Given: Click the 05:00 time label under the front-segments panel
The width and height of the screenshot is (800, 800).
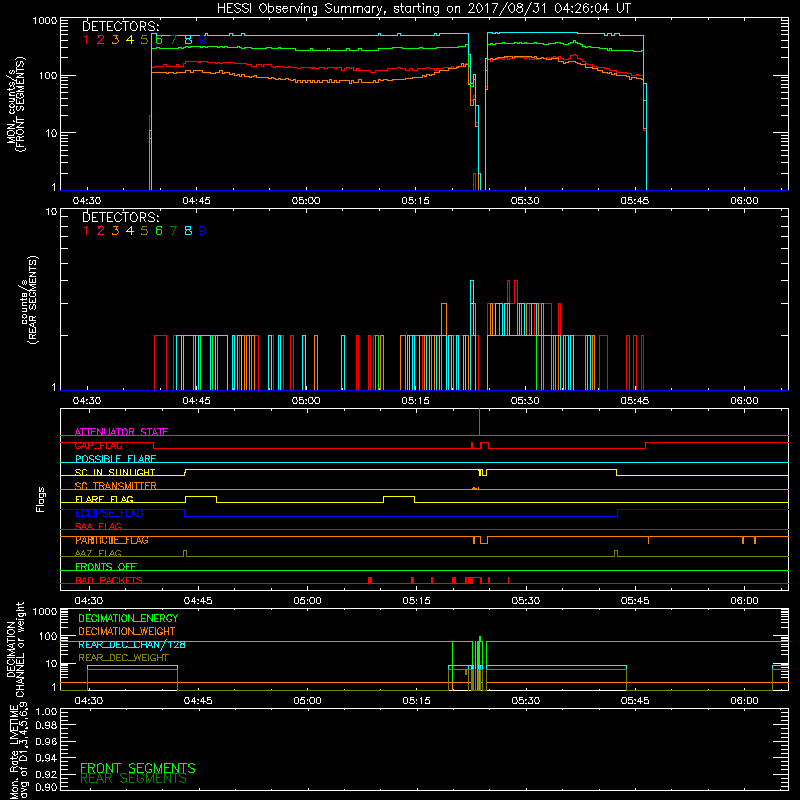Looking at the screenshot, I should (x=306, y=201).
